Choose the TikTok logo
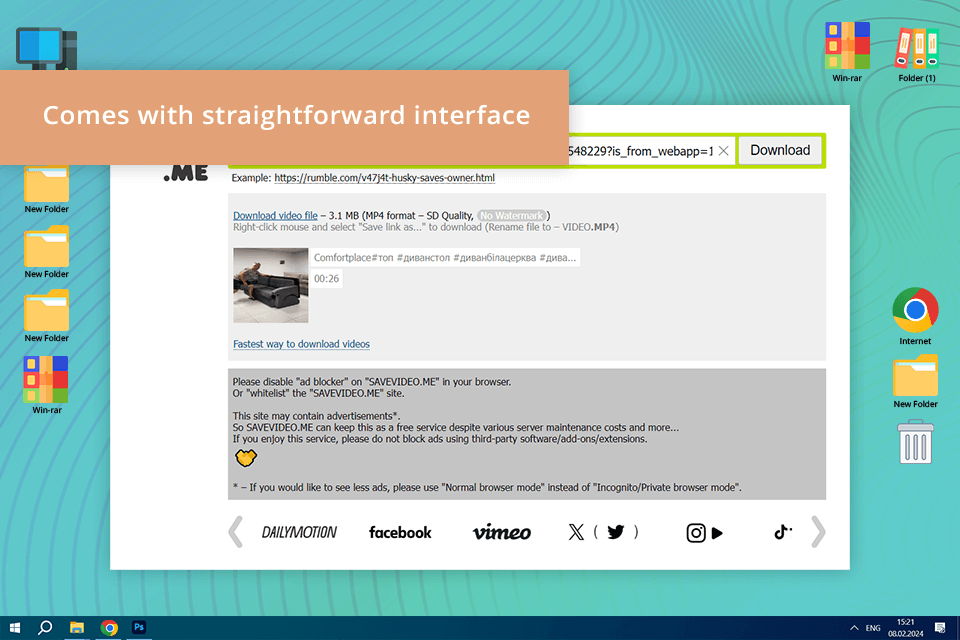This screenshot has height=640, width=960. pyautogui.click(x=782, y=532)
